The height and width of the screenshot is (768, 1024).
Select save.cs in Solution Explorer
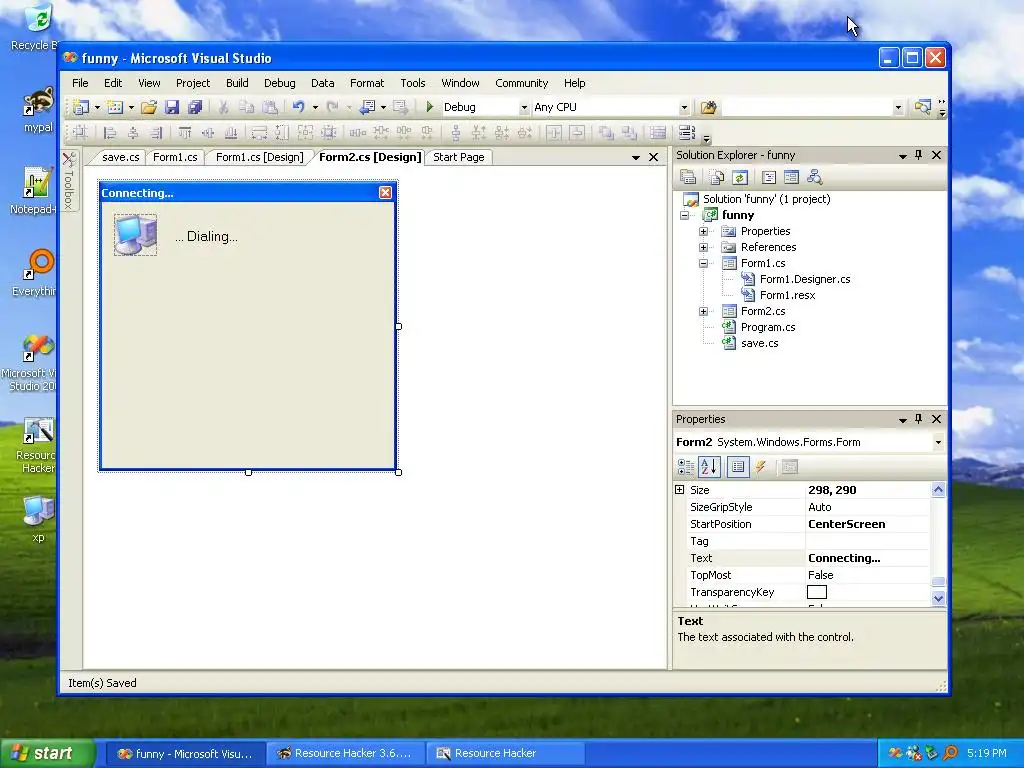(x=759, y=344)
